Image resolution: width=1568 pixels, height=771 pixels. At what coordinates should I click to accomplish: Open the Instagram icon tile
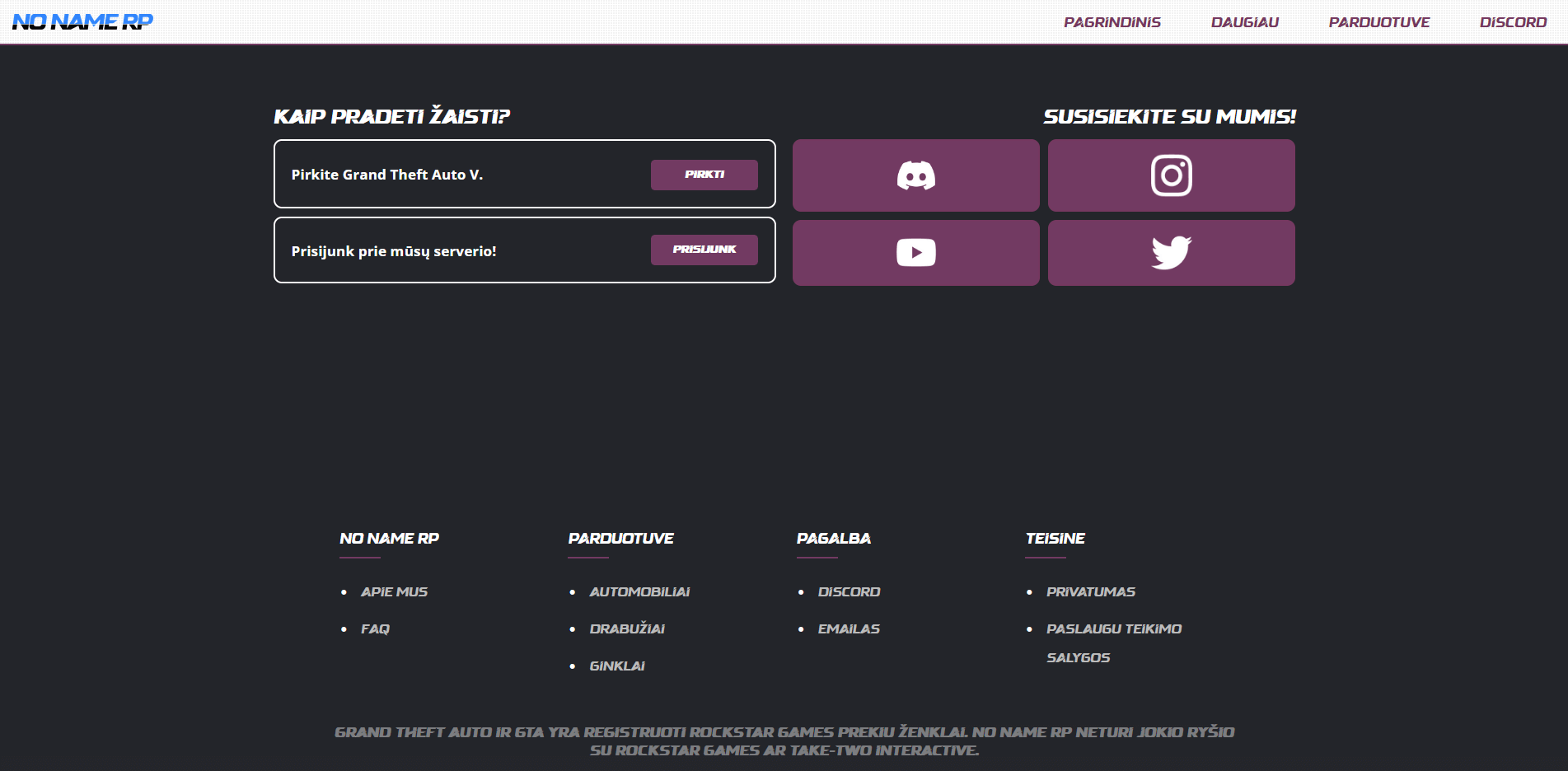pos(1171,175)
